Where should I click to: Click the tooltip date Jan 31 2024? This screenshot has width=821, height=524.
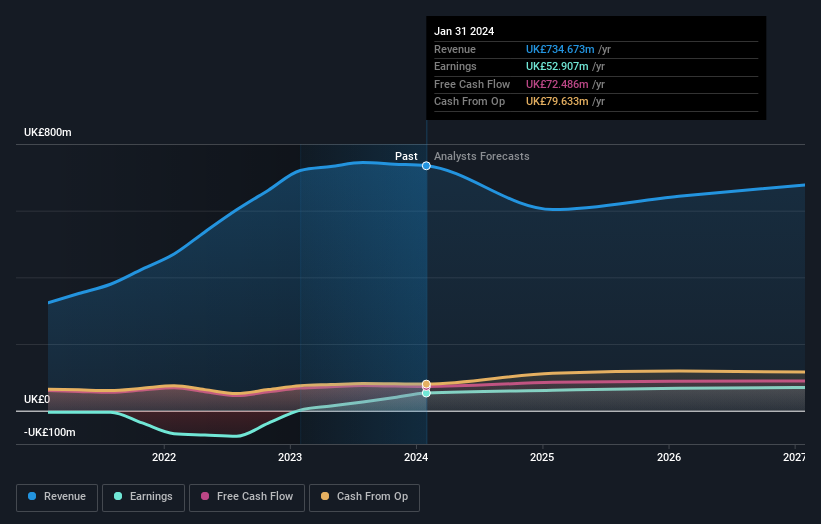pyautogui.click(x=464, y=31)
